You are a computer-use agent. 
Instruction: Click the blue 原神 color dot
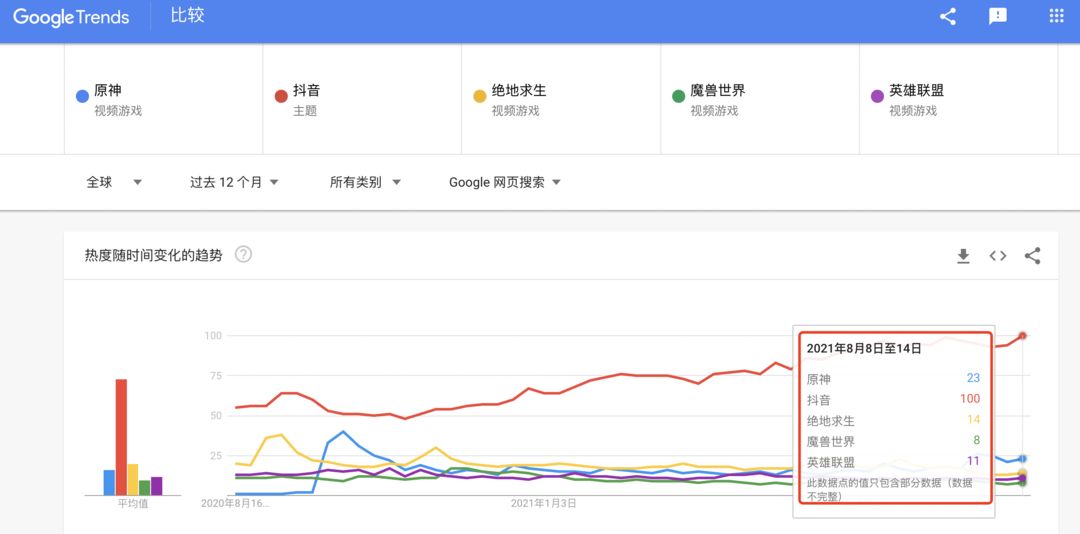[x=82, y=96]
